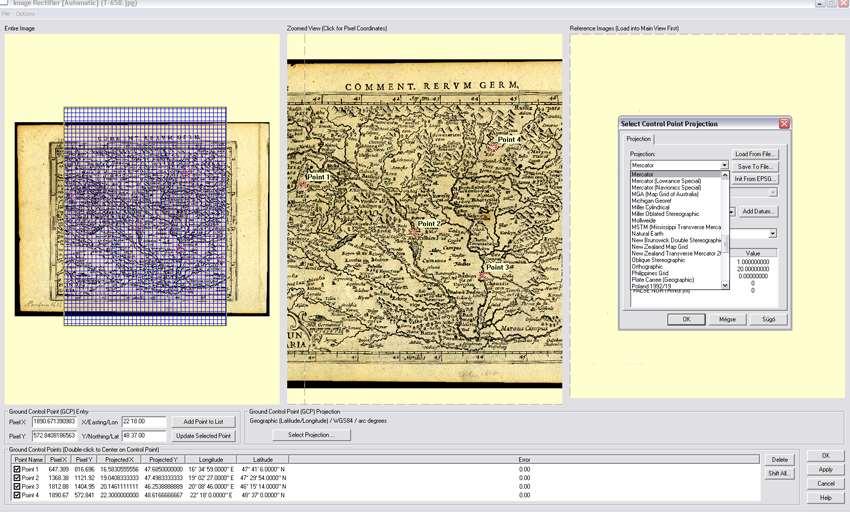Click the Longitude column header
Viewport: 850px width, 512px height.
(x=211, y=459)
